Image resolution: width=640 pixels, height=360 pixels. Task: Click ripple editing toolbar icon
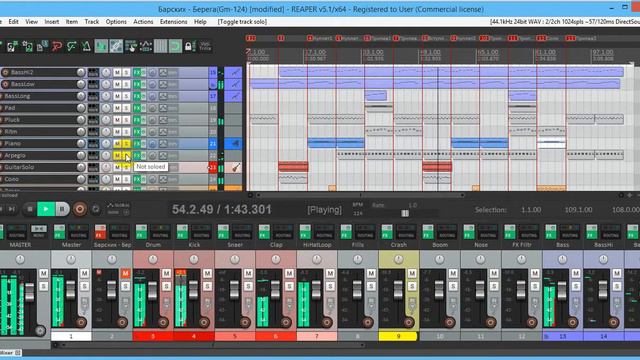coord(131,46)
